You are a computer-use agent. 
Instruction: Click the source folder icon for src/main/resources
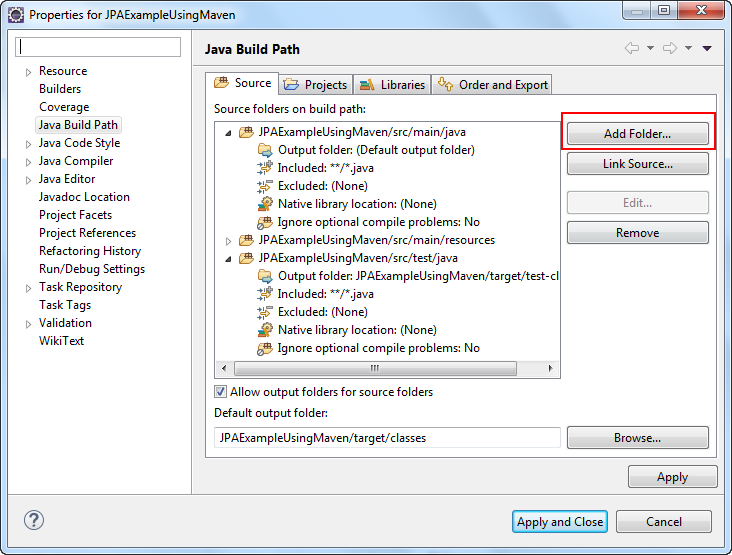246,240
